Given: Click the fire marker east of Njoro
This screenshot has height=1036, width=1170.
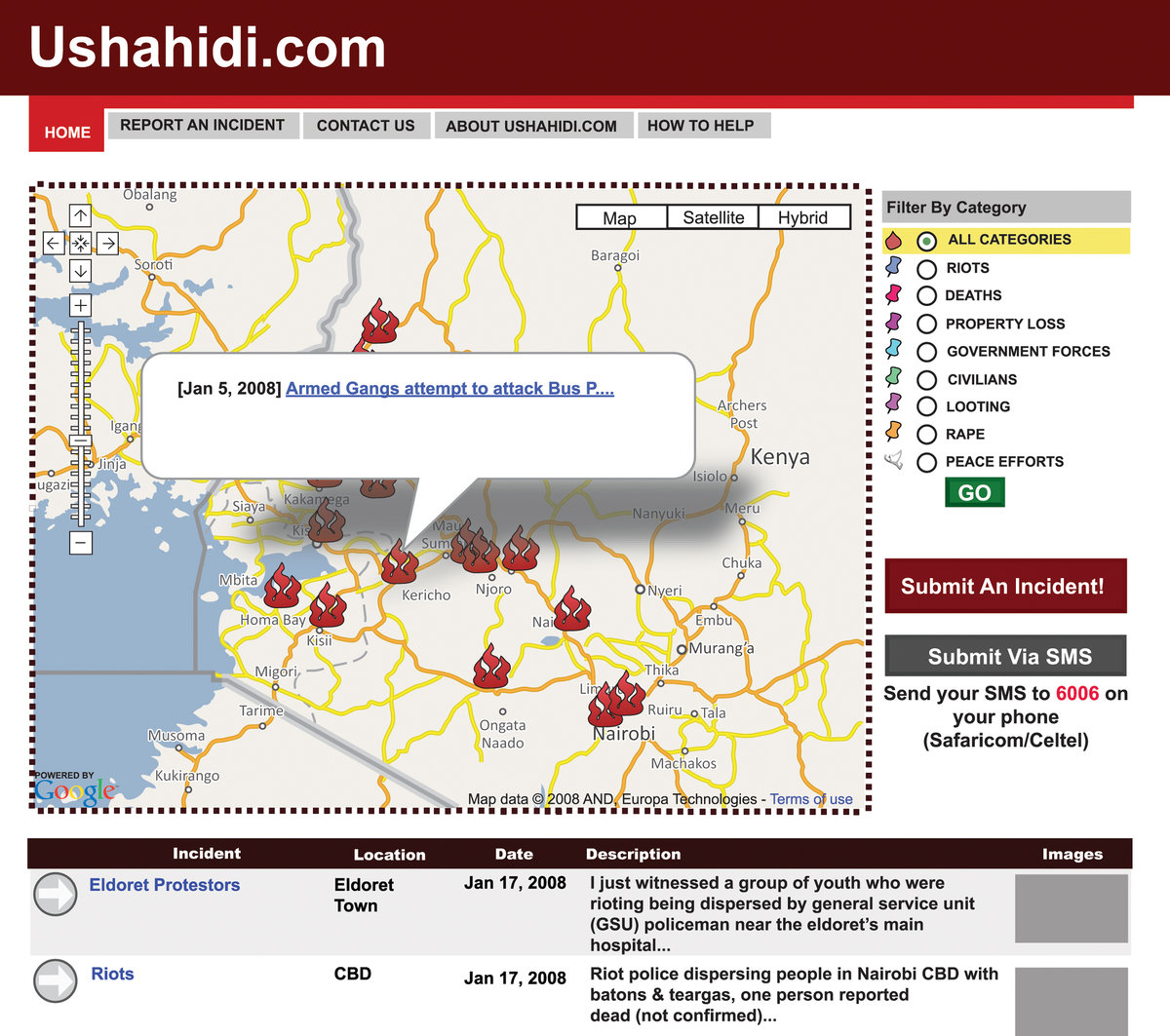Looking at the screenshot, I should [x=521, y=549].
